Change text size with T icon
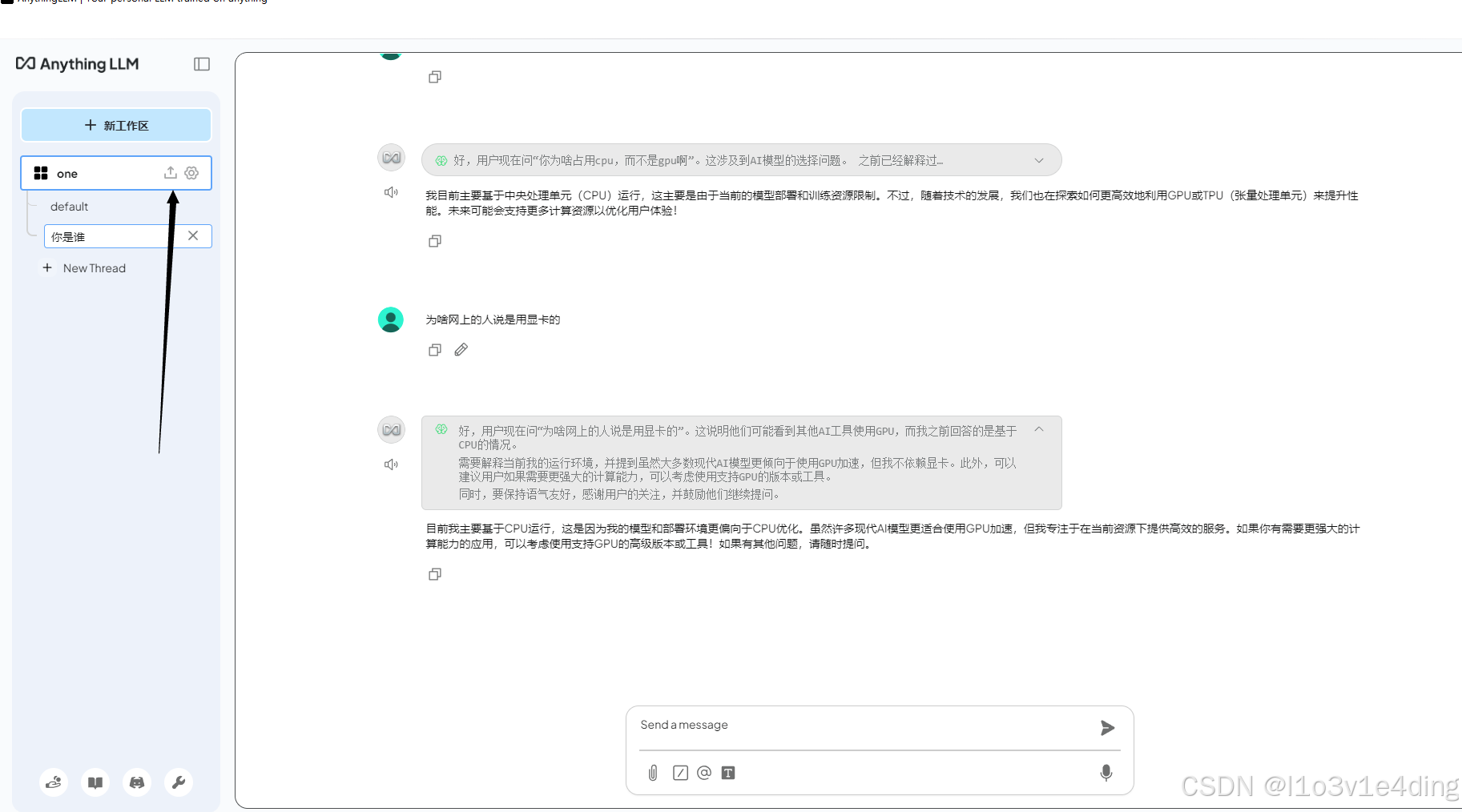Image resolution: width=1462 pixels, height=812 pixels. [x=728, y=773]
